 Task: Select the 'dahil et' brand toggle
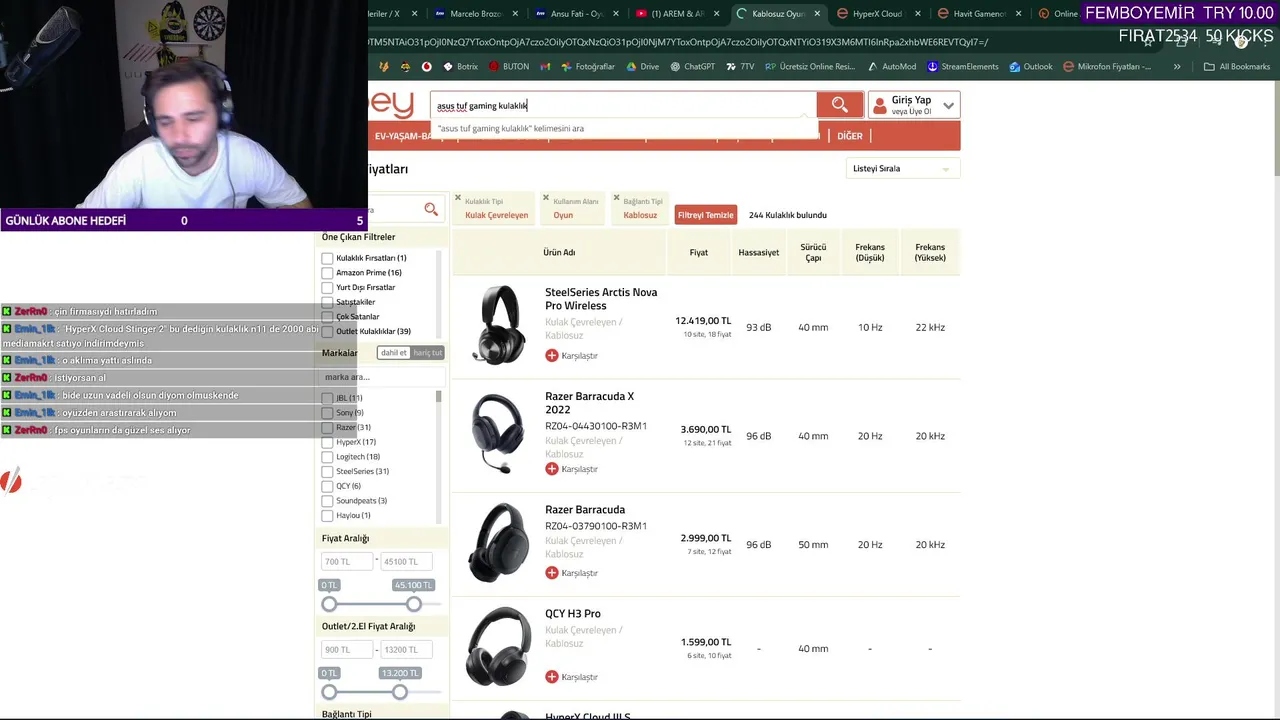tap(393, 353)
